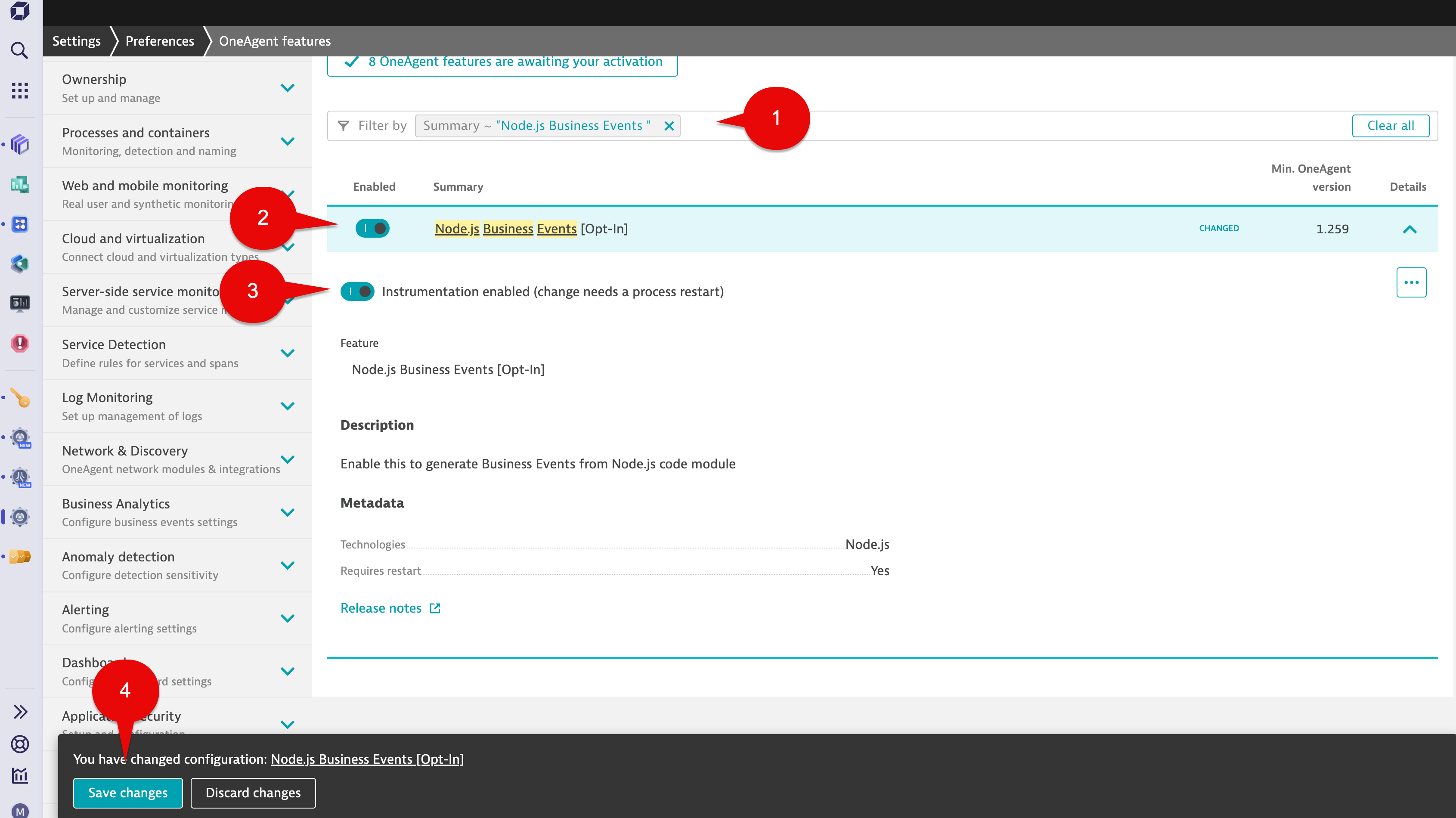Expand the Dashboards section chevron
The height and width of the screenshot is (818, 1456).
click(x=288, y=671)
